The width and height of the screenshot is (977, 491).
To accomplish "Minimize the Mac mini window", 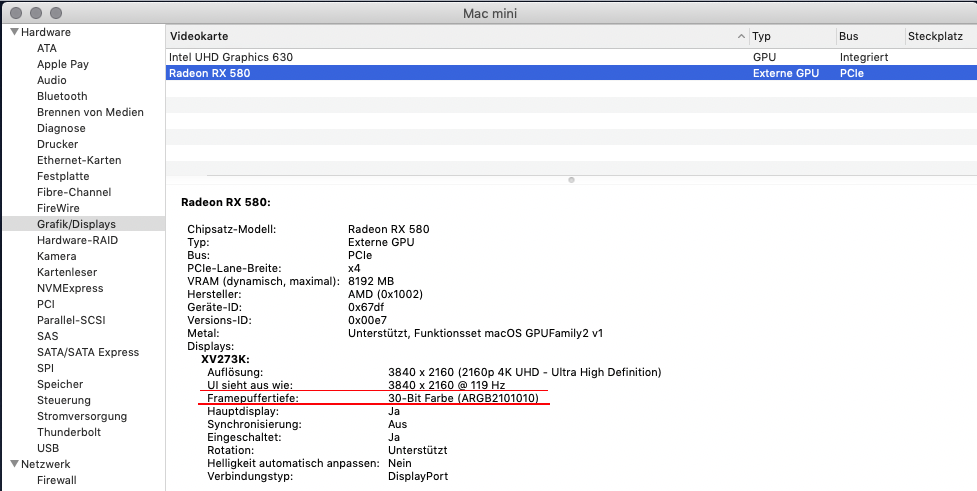I will [x=36, y=12].
